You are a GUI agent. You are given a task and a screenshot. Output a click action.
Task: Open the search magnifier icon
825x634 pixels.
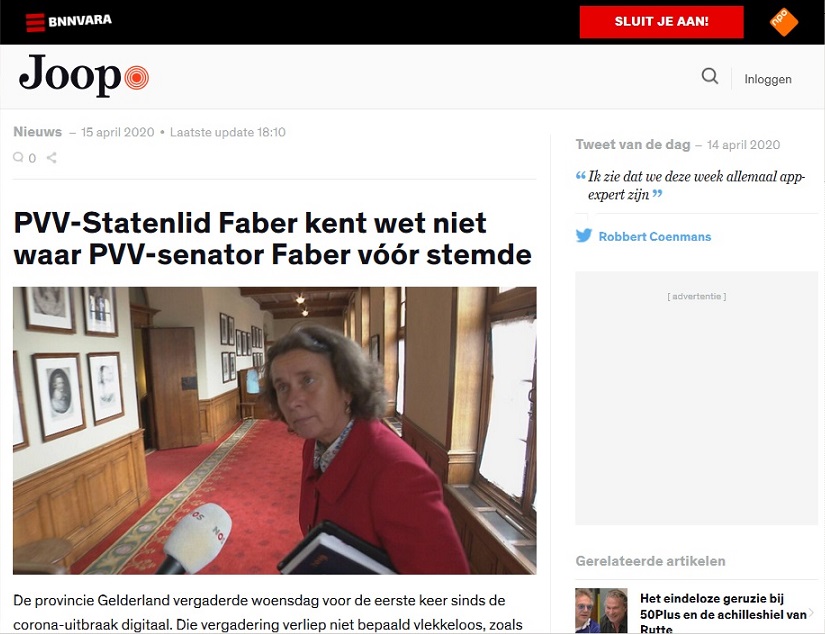(710, 76)
